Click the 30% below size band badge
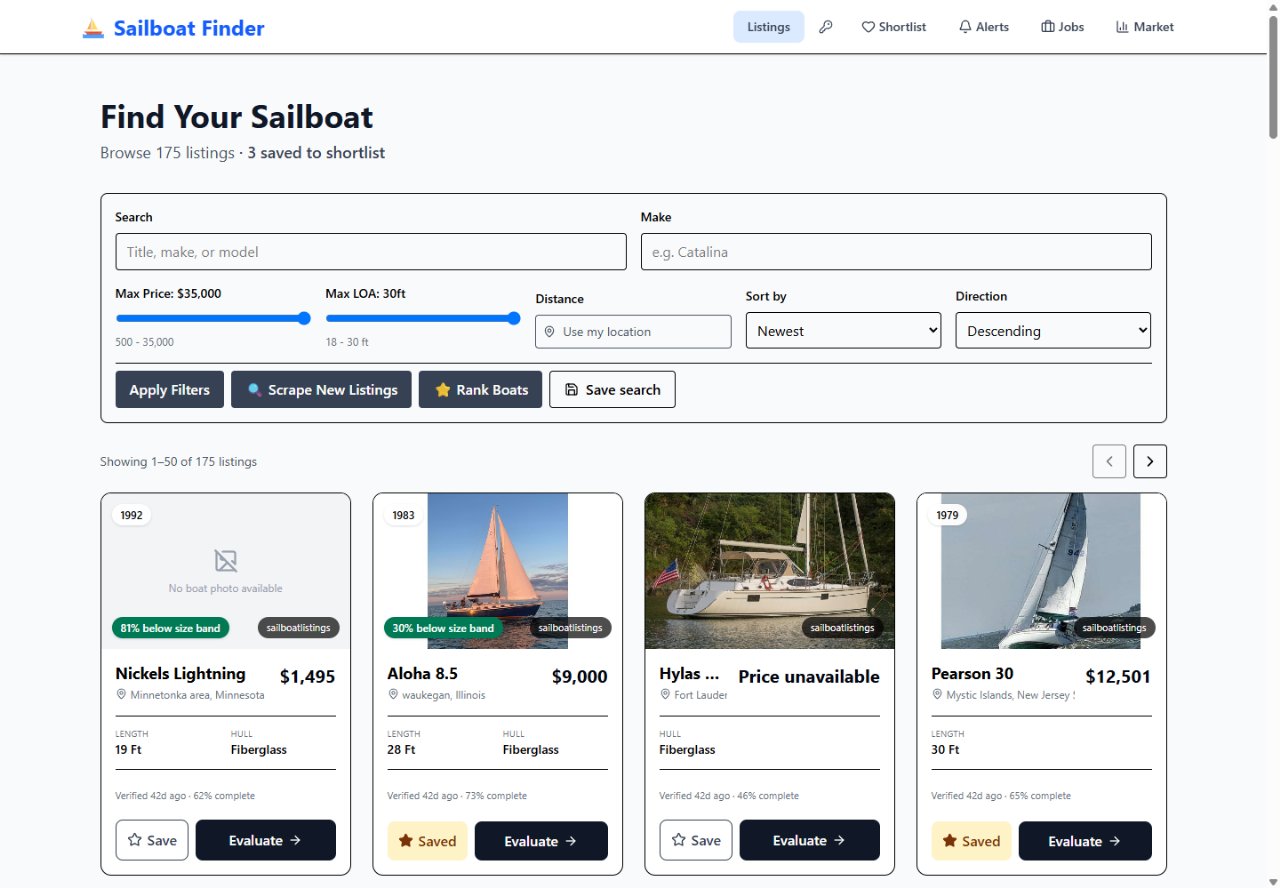 [442, 628]
